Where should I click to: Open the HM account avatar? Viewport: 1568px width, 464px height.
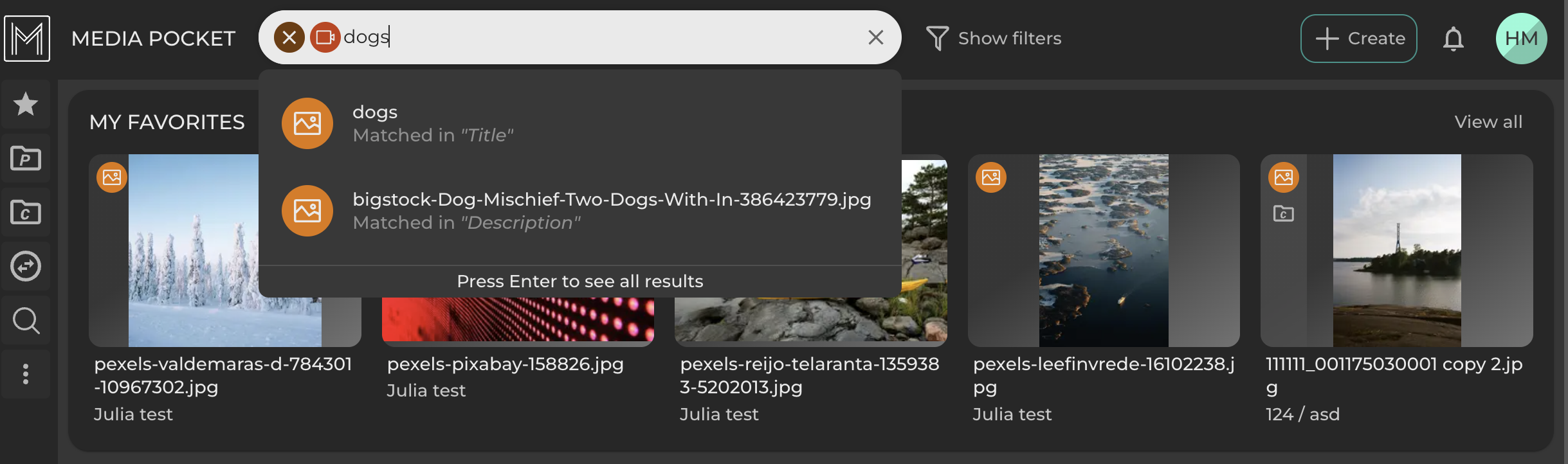[1522, 38]
